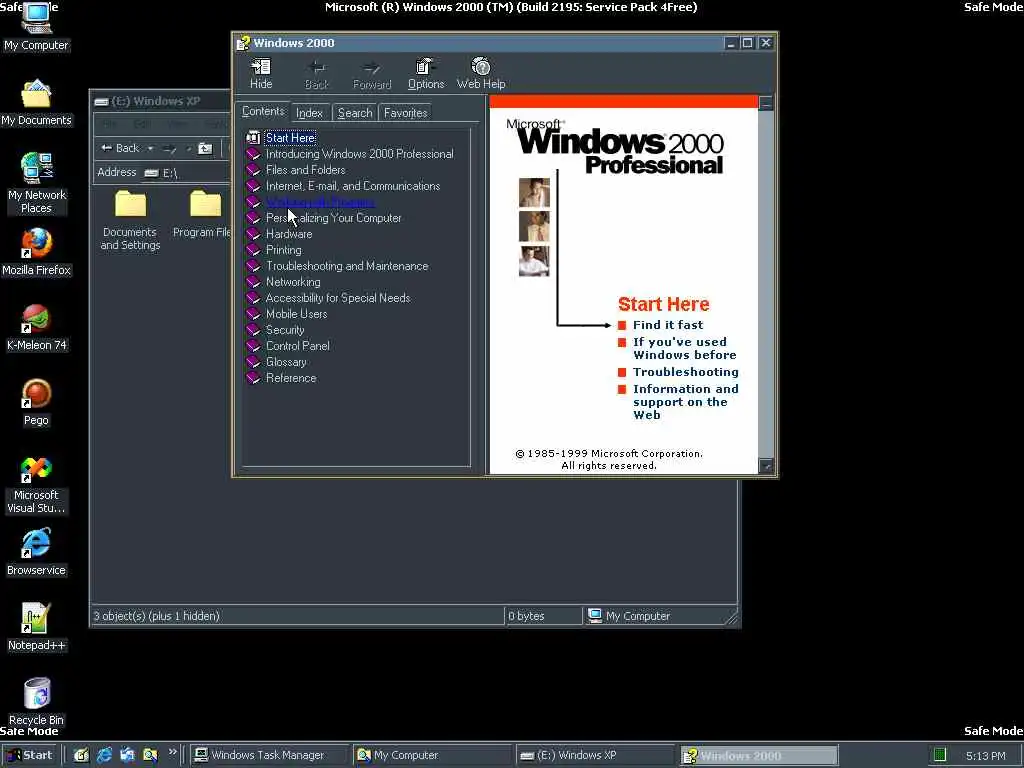Click Information and support on the Web
1024x768 pixels.
pos(686,402)
